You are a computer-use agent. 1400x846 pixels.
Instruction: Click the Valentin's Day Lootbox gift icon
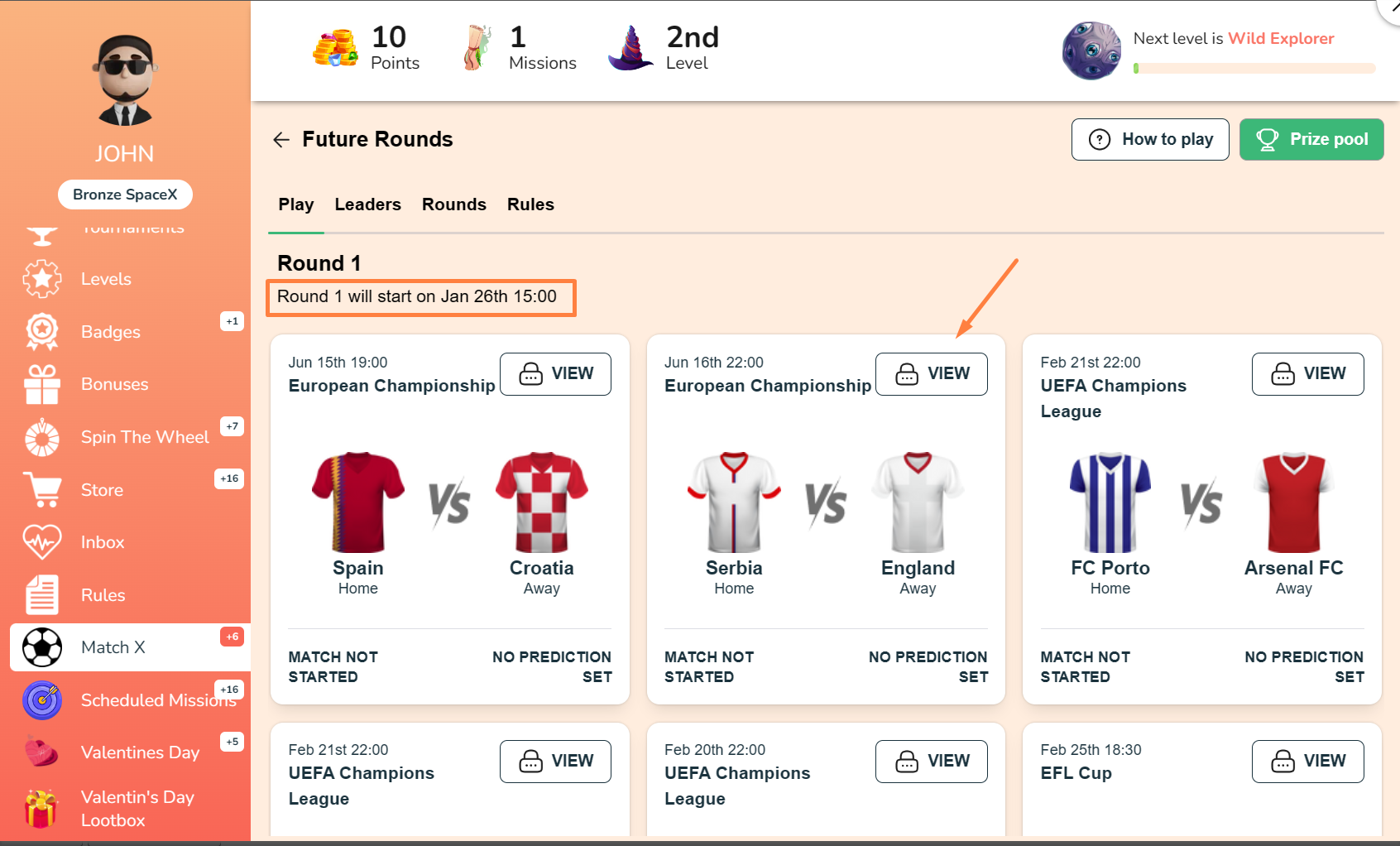[41, 809]
